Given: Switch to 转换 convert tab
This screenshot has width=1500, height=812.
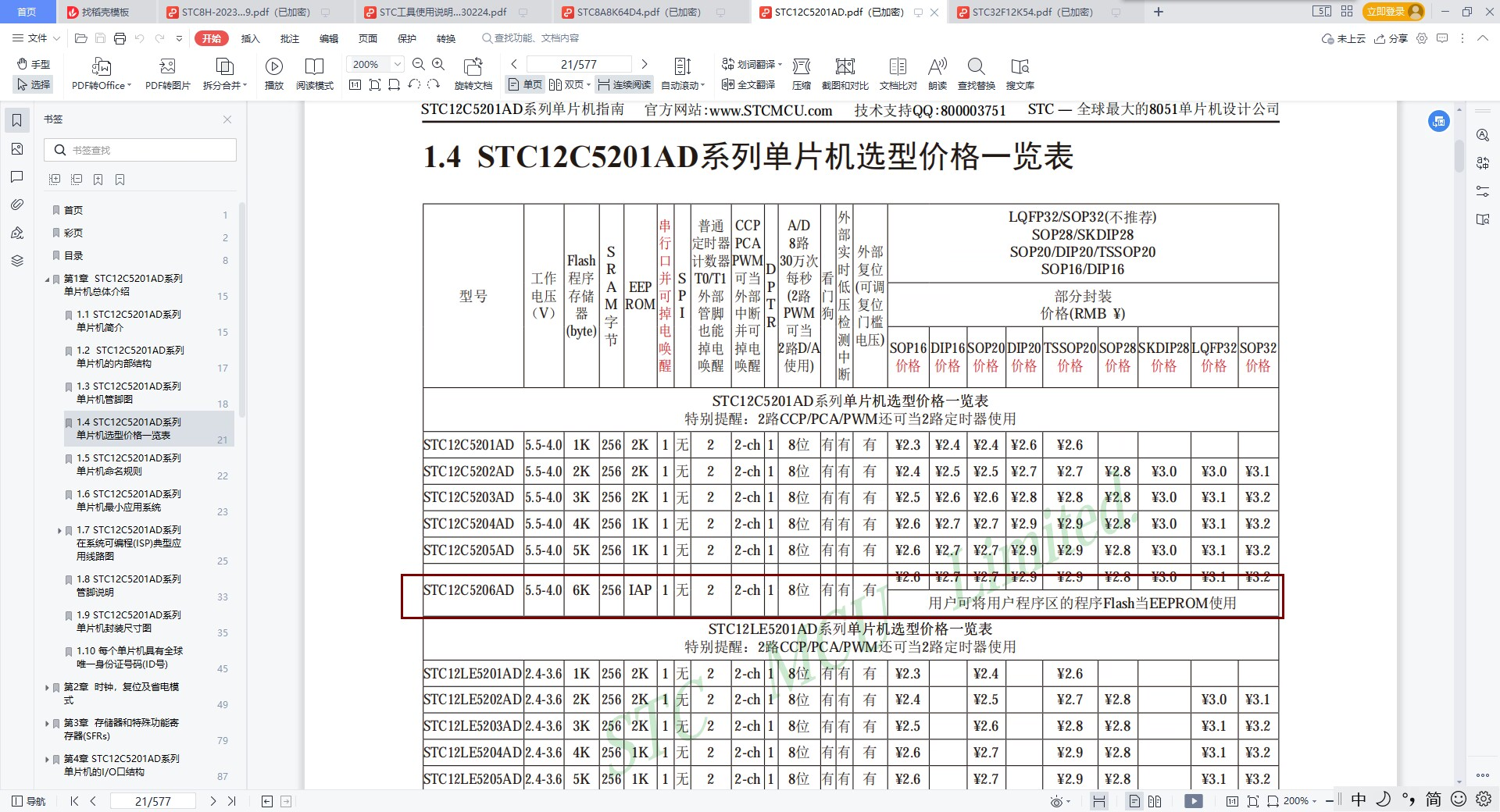Looking at the screenshot, I should click(x=445, y=38).
